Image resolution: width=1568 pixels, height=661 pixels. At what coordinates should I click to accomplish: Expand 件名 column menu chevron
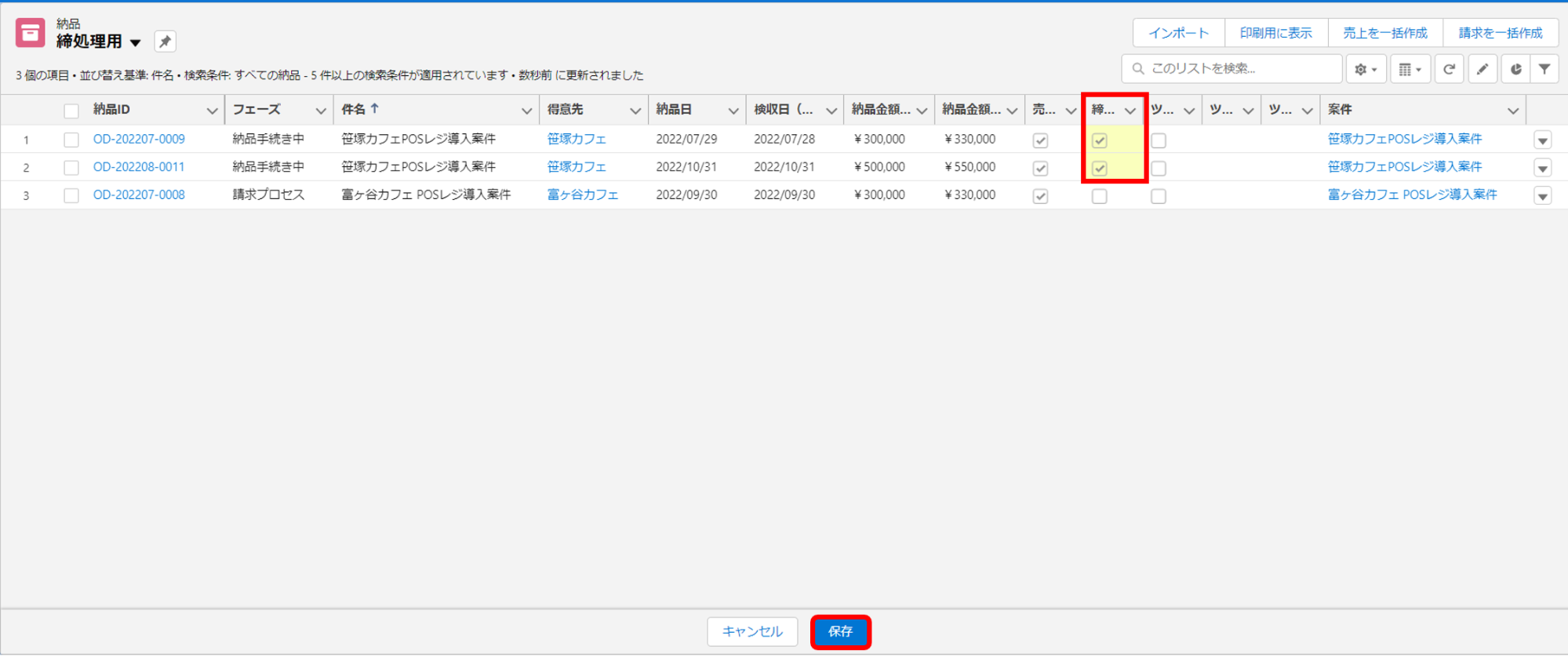526,111
